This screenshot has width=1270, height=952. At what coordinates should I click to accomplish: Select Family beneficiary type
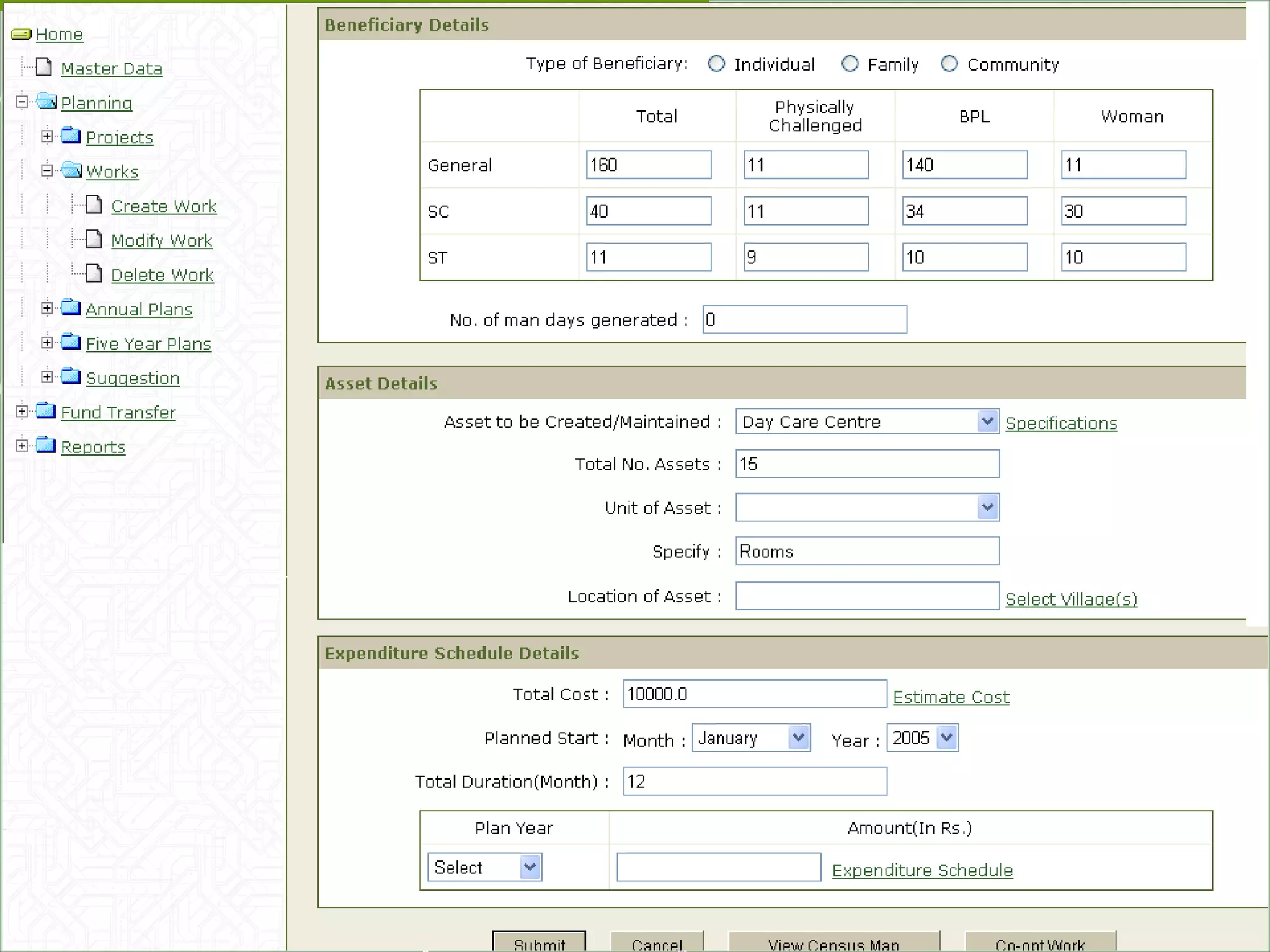click(850, 64)
